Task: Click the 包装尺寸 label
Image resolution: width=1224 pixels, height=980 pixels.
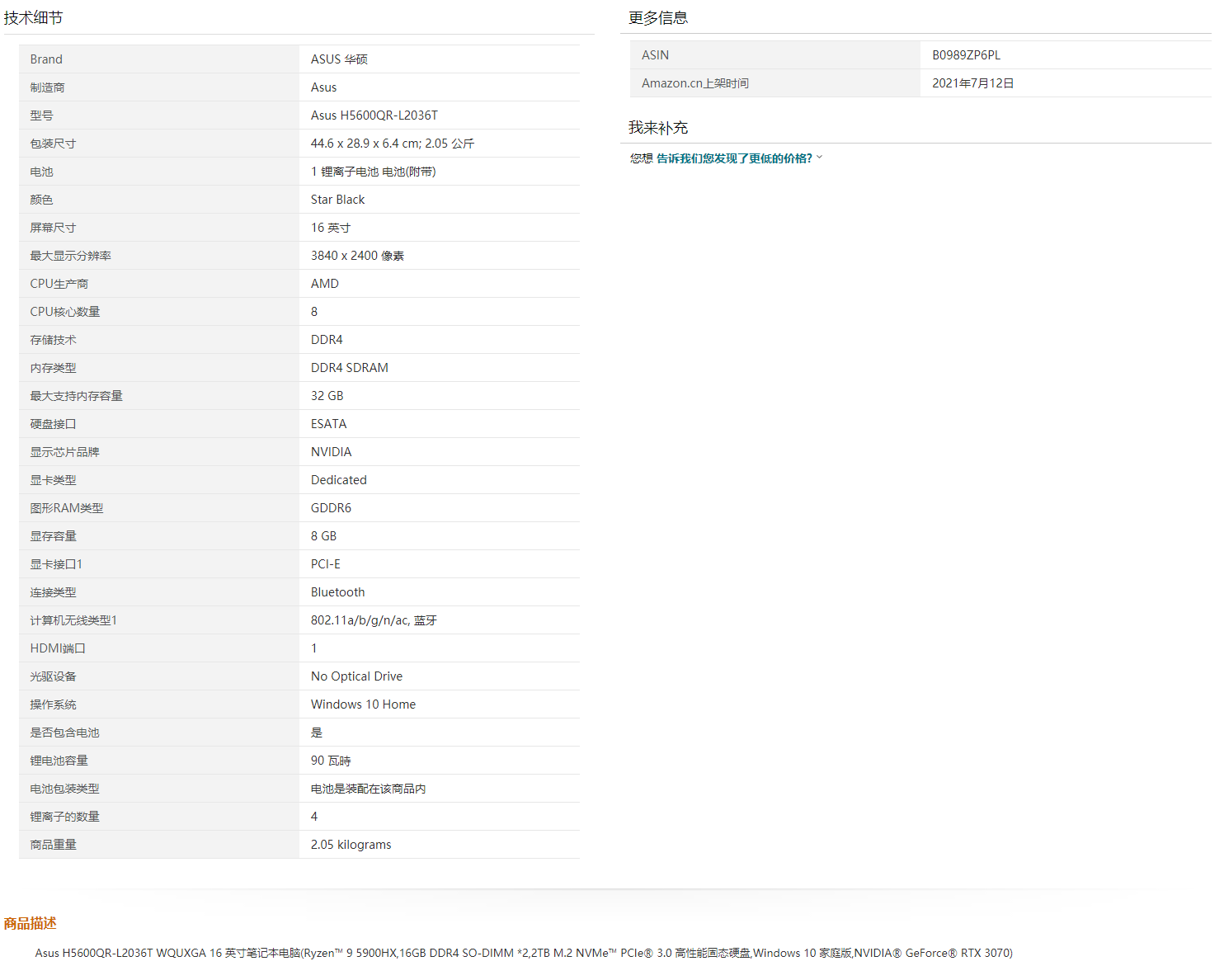Action: pos(53,144)
